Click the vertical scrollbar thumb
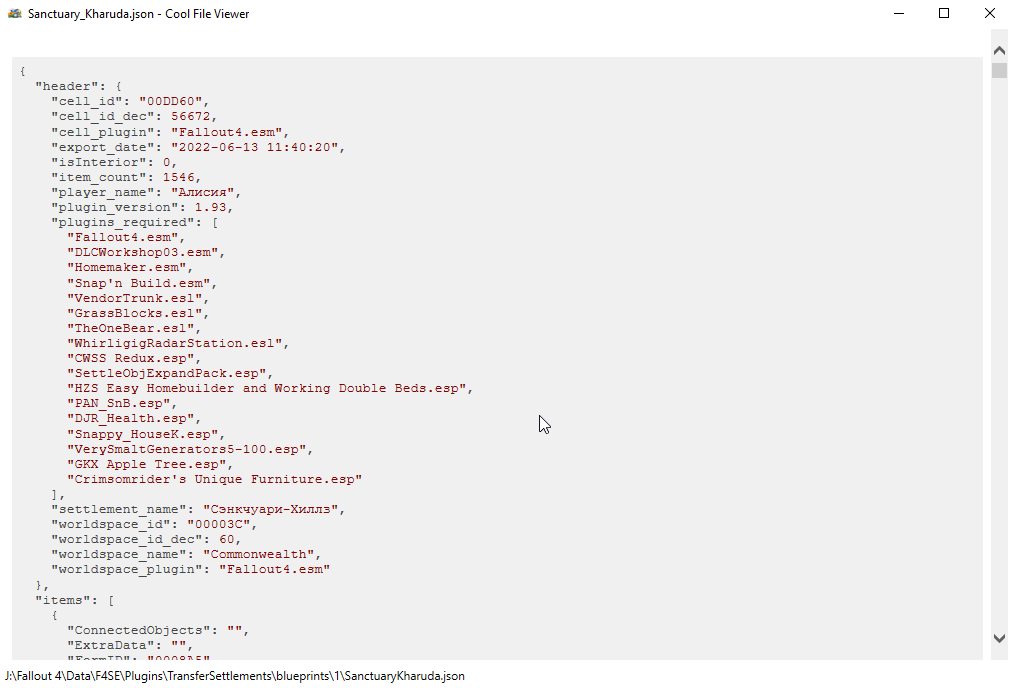 point(999,70)
